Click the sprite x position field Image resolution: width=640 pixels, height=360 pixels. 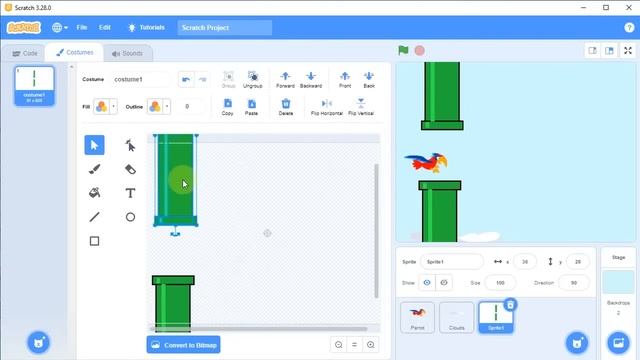coord(525,262)
